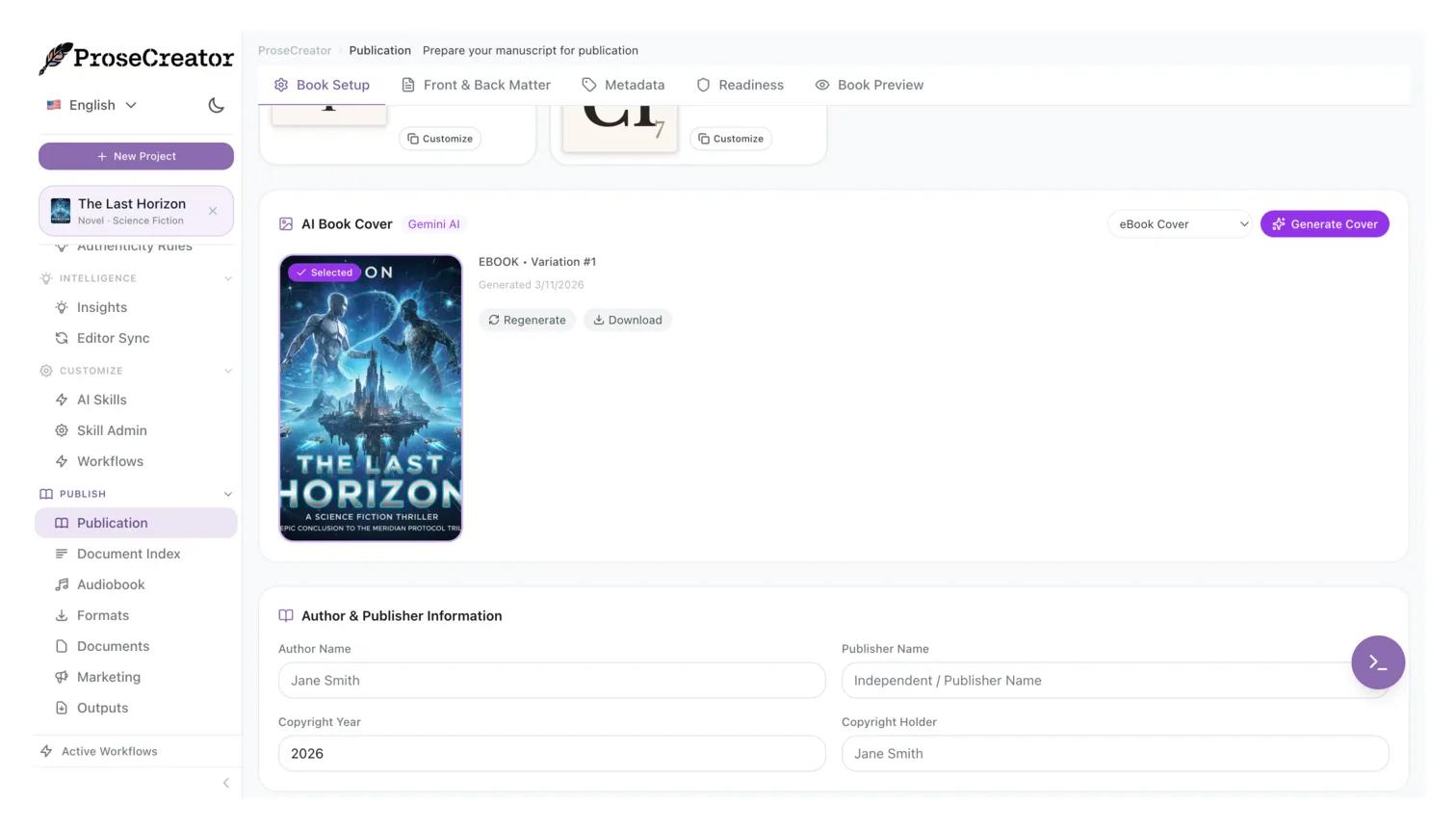This screenshot has width=1456, height=829.
Task: Click the Generate Cover button
Action: pyautogui.click(x=1324, y=224)
